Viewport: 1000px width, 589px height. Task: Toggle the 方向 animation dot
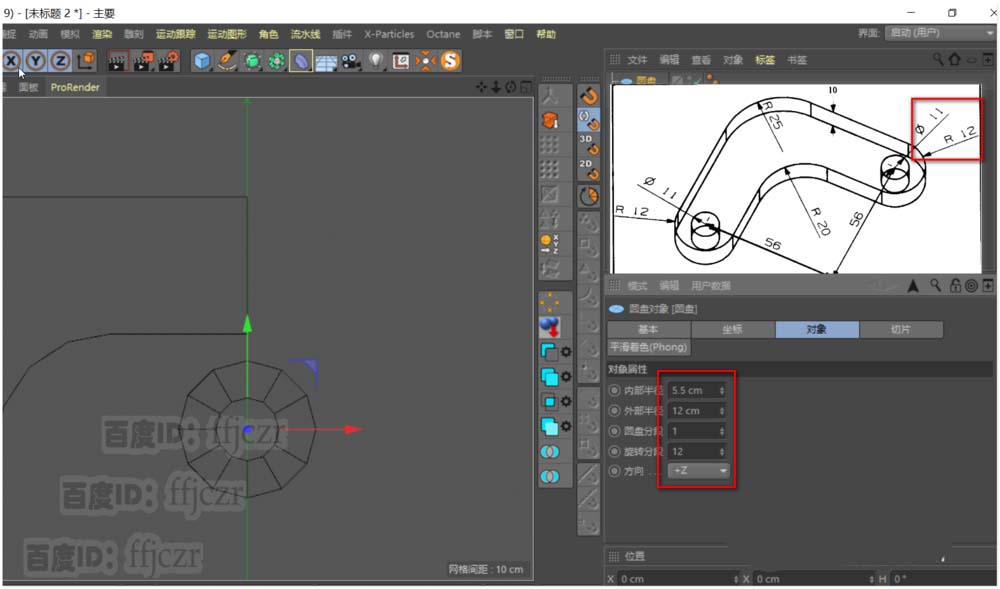(x=615, y=471)
